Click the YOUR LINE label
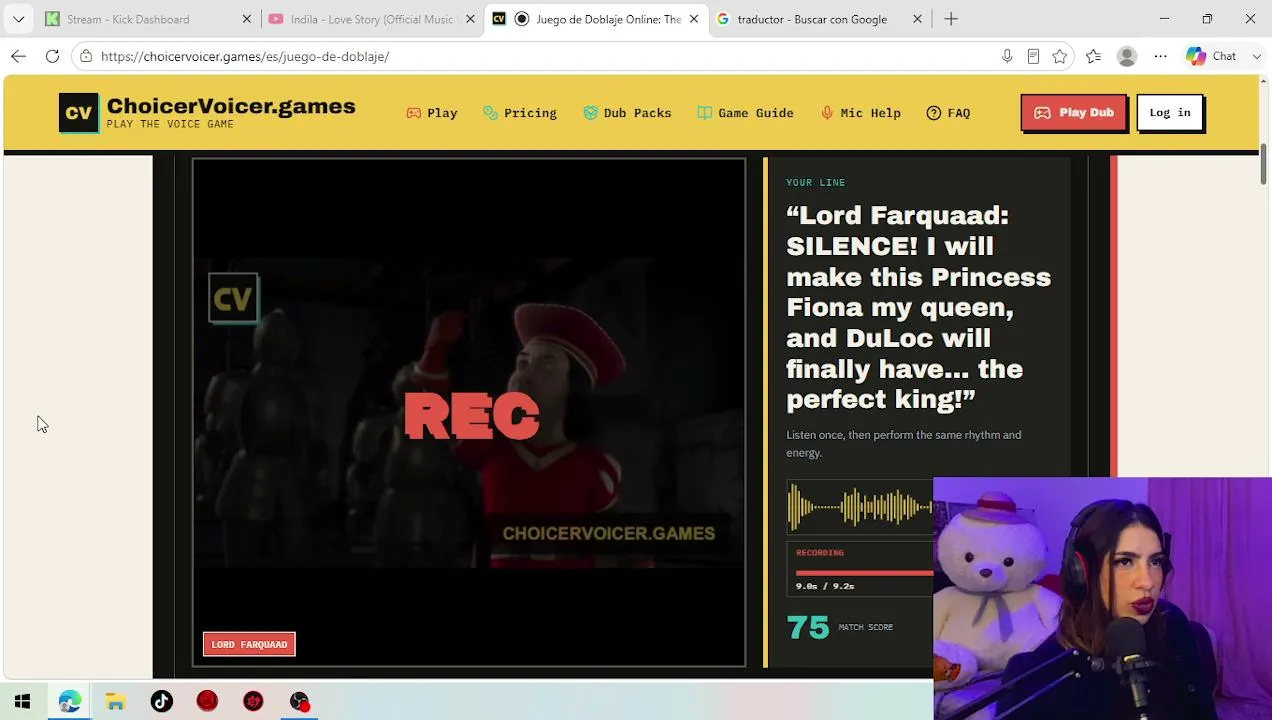This screenshot has height=720, width=1272. 816,182
